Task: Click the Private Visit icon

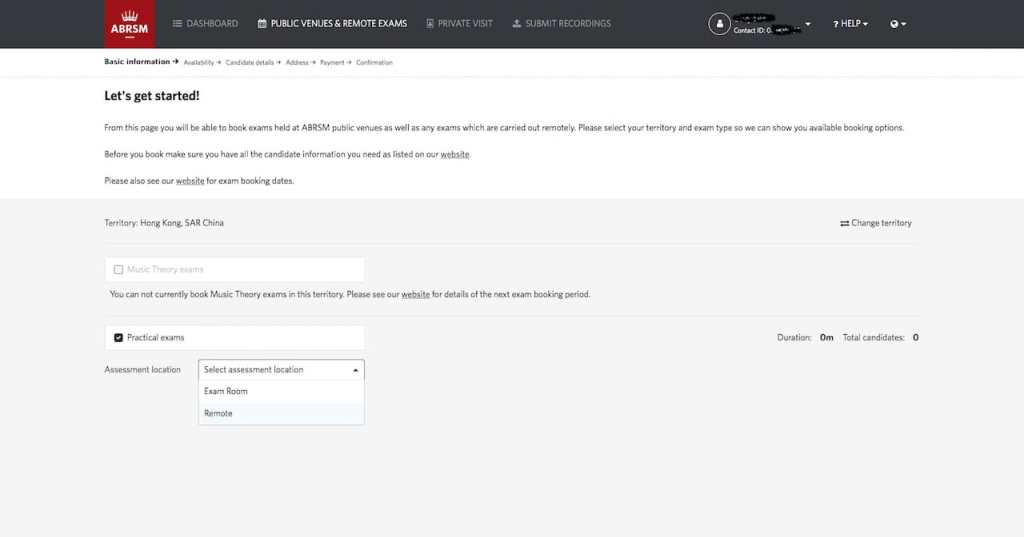Action: coord(430,23)
